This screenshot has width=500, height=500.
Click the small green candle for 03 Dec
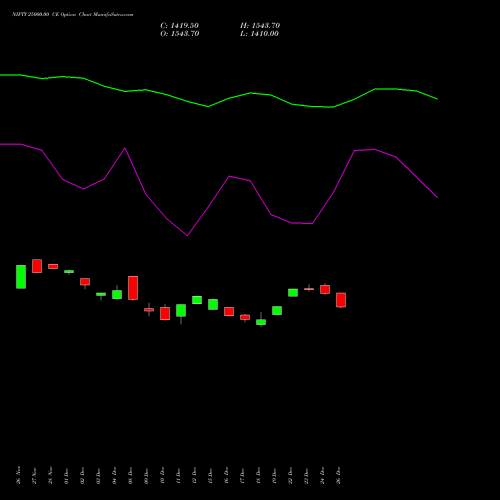click(x=101, y=294)
